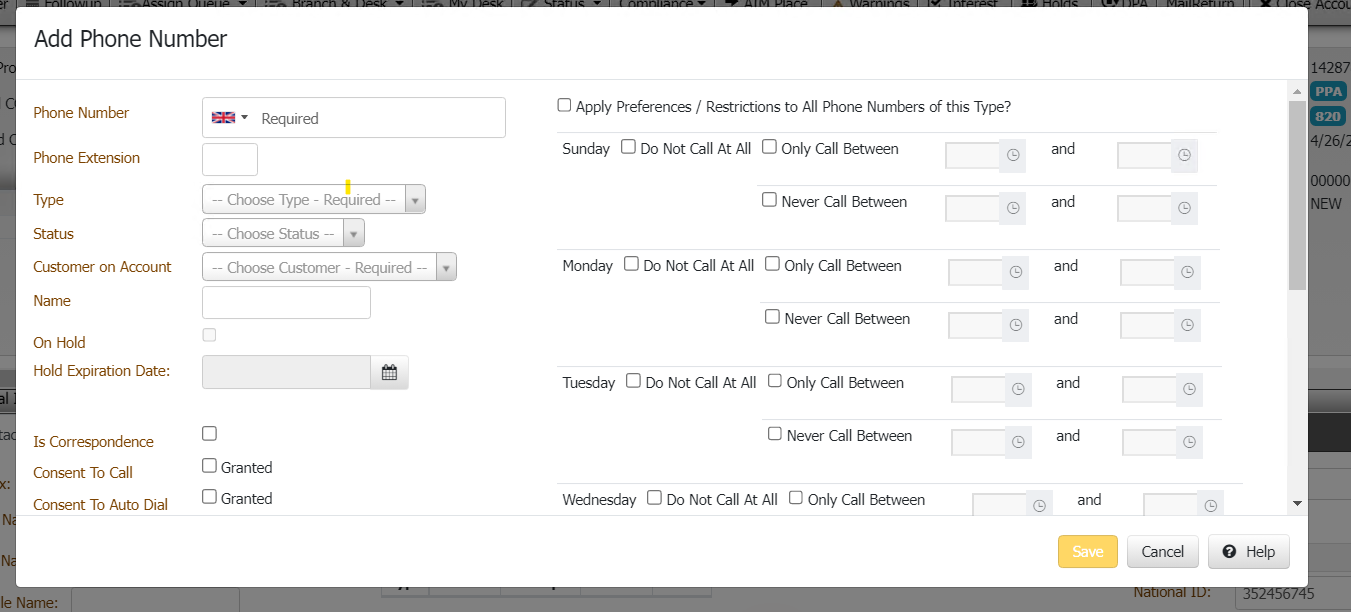This screenshot has height=612, width=1351.
Task: Tick the Consent To Call Granted checkbox
Action: point(209,466)
